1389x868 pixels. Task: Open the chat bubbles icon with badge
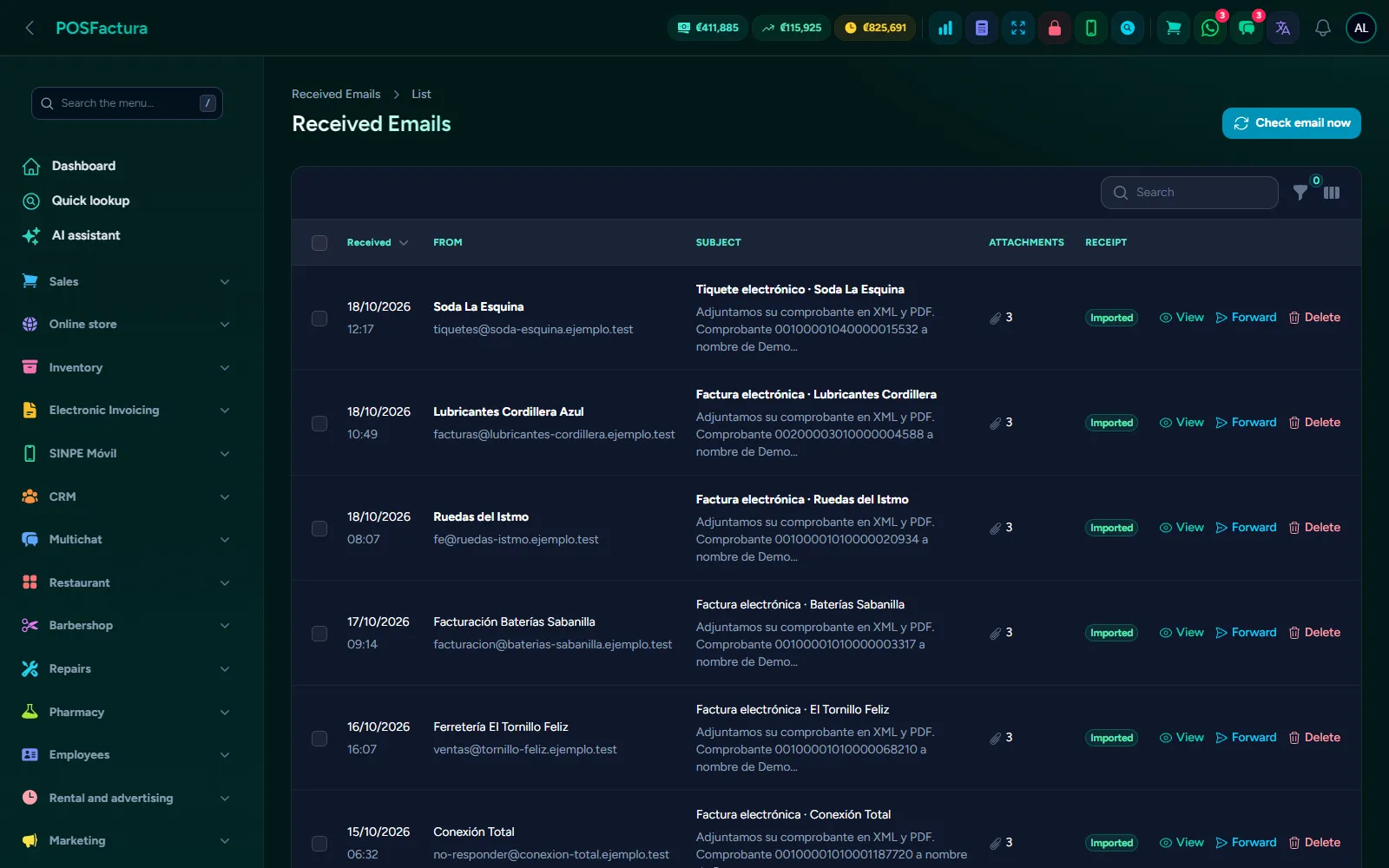click(x=1247, y=28)
